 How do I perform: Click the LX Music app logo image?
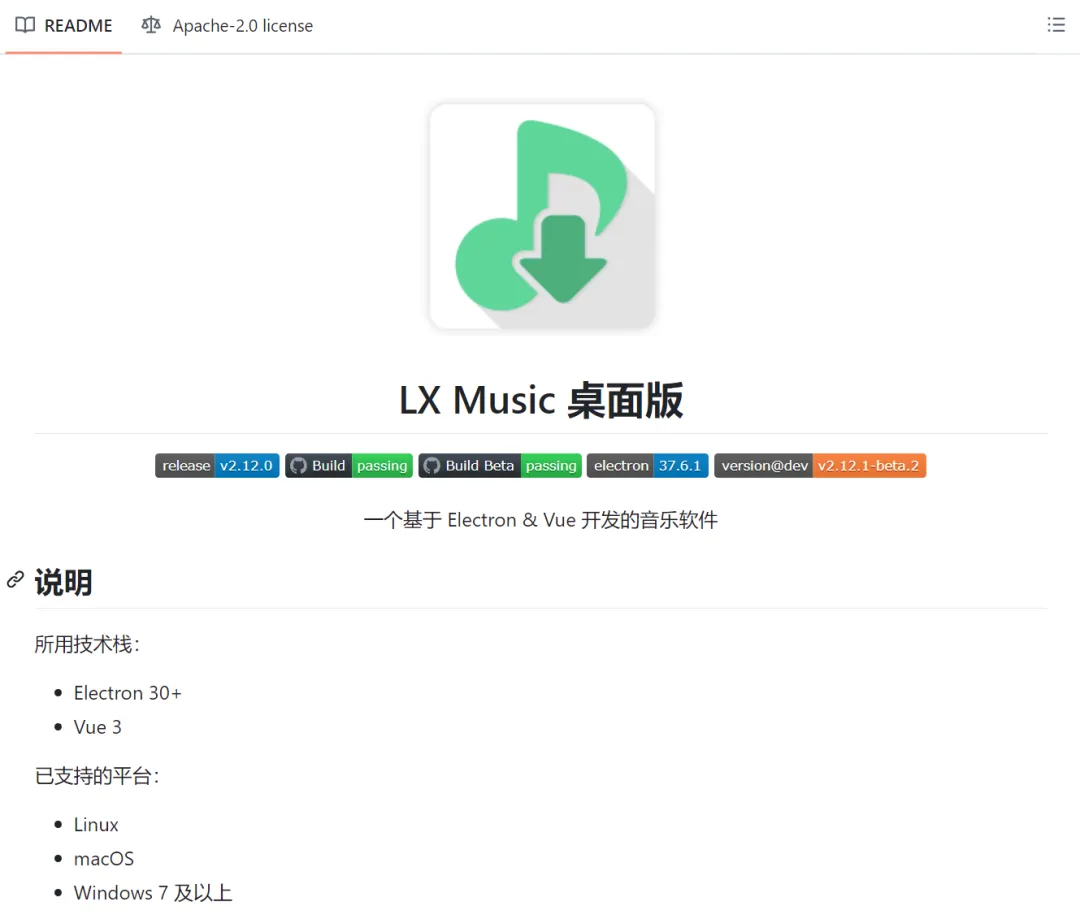tap(542, 216)
